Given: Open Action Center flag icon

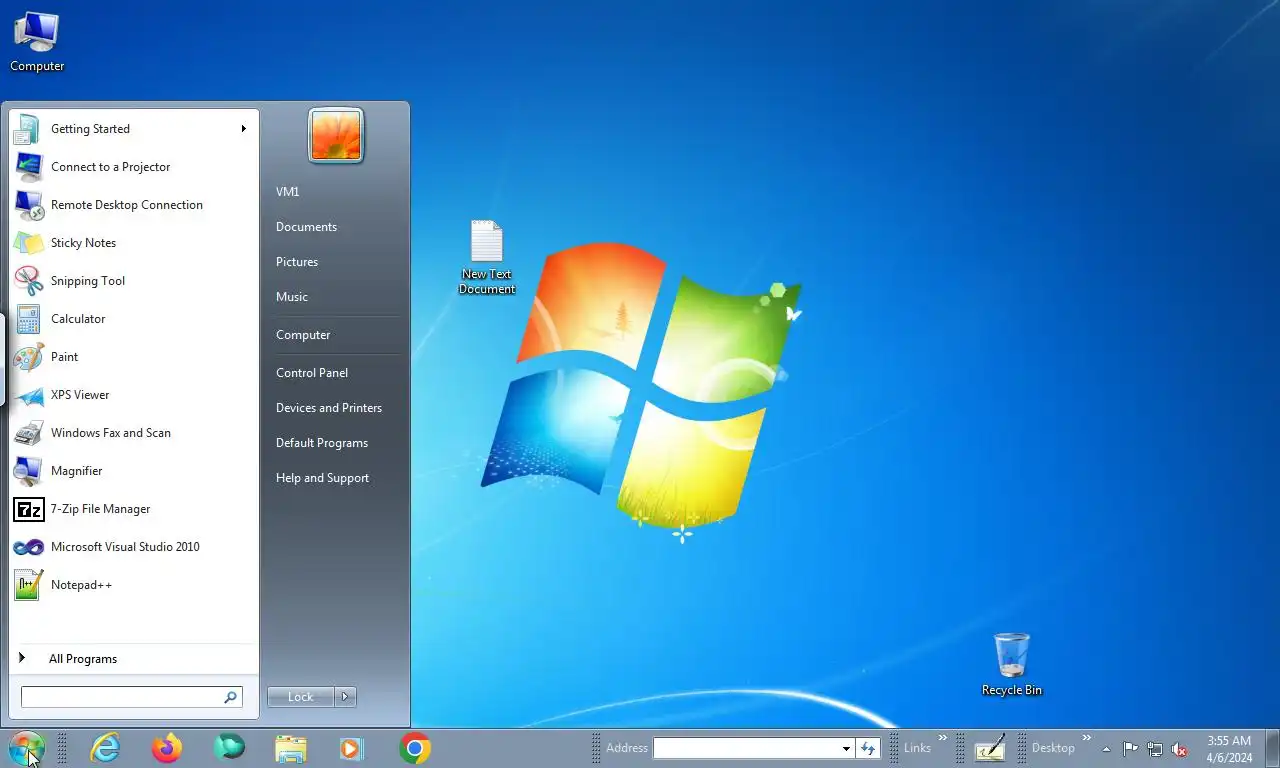Looking at the screenshot, I should 1130,749.
